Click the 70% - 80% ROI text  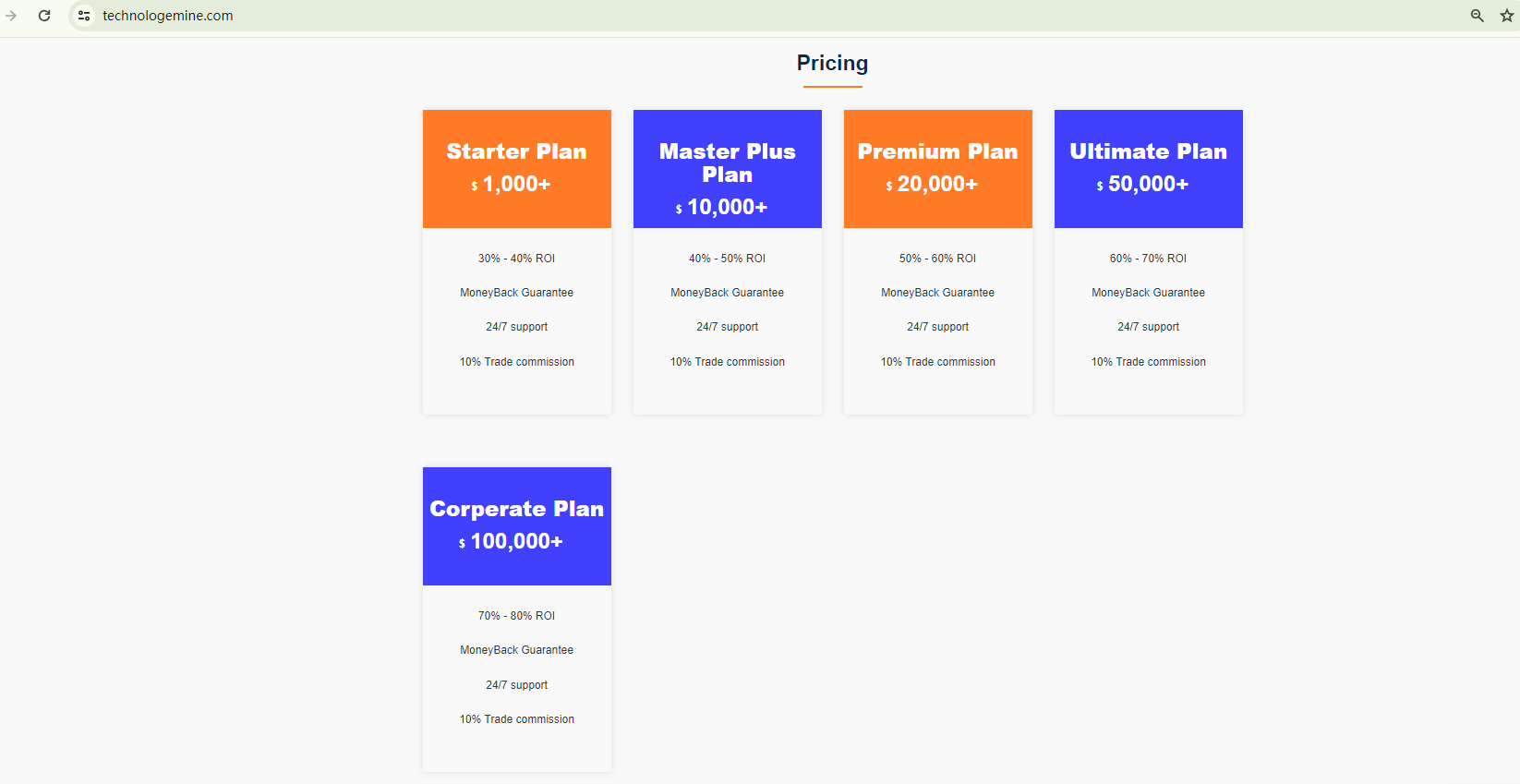(516, 616)
